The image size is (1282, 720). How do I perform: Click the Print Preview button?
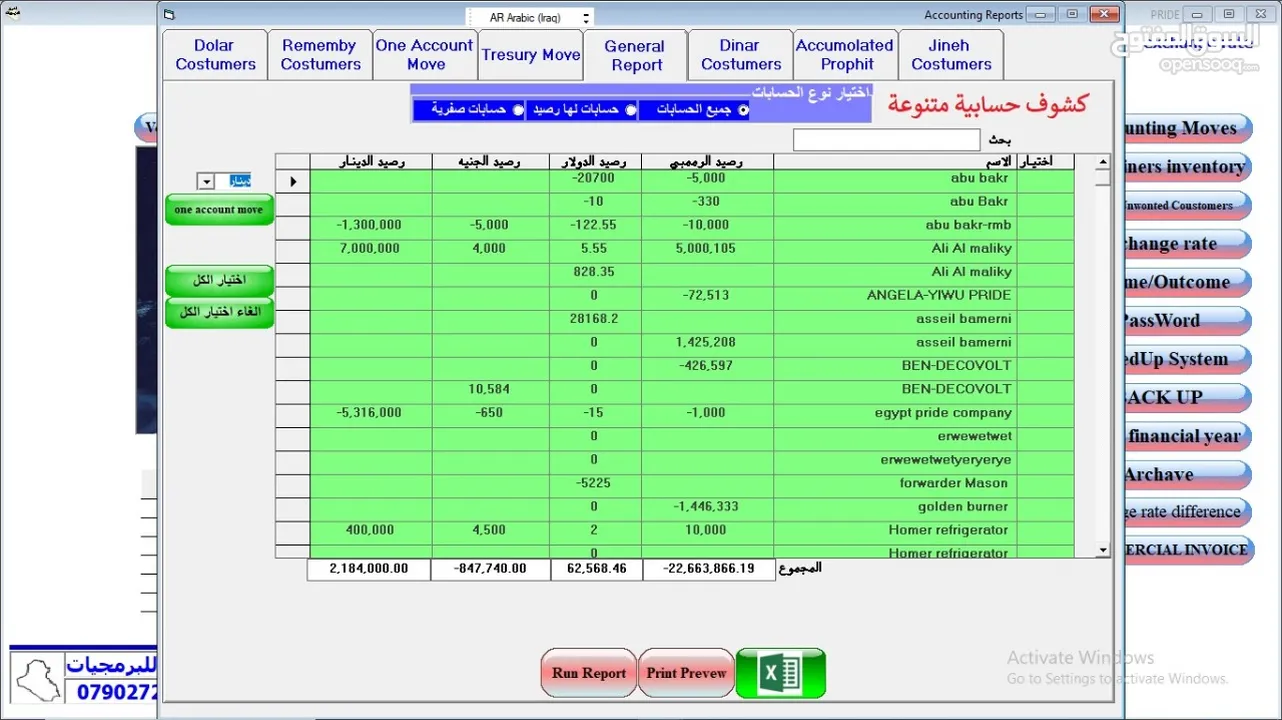(x=686, y=673)
